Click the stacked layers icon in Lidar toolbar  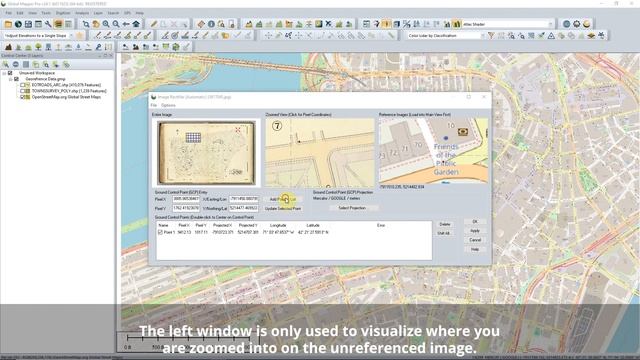pyautogui.click(x=591, y=36)
